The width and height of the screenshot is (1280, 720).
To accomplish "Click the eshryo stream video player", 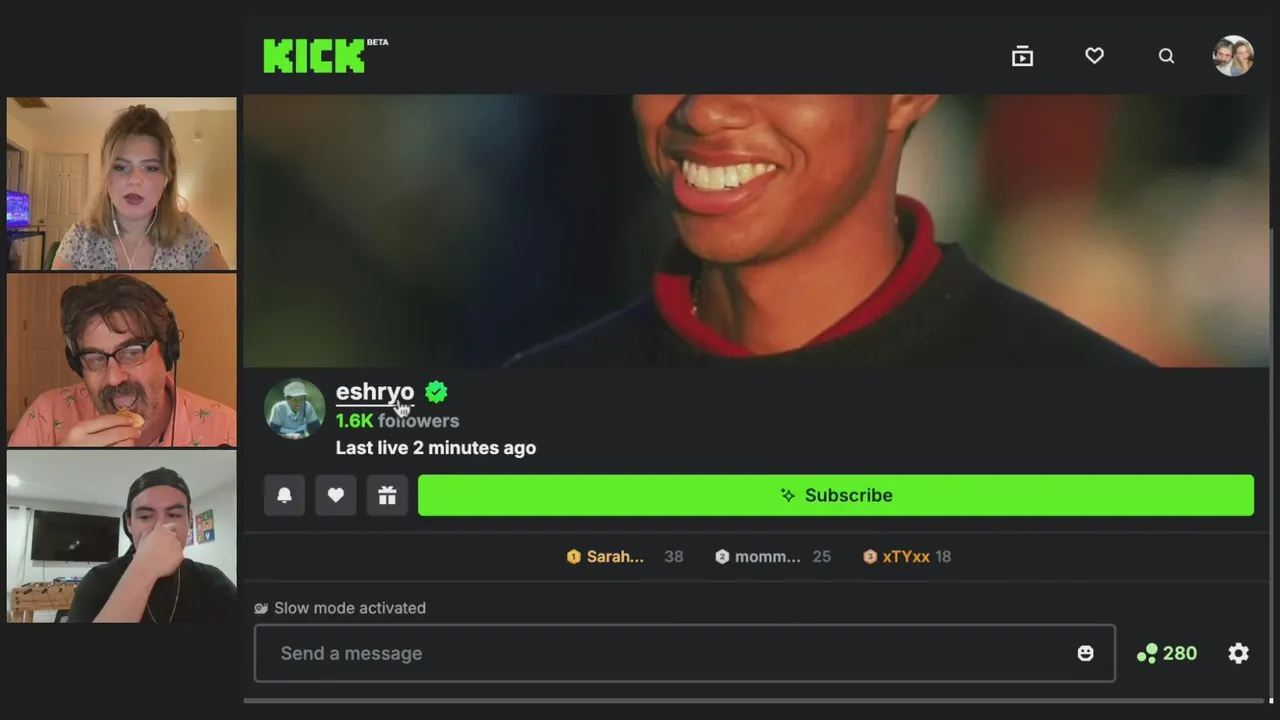I will tap(756, 231).
